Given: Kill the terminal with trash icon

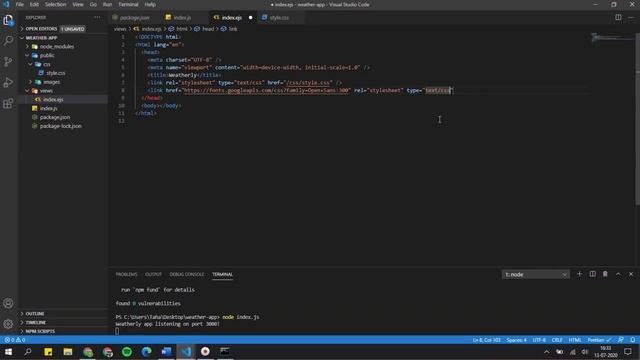Looking at the screenshot, I should [x=605, y=274].
